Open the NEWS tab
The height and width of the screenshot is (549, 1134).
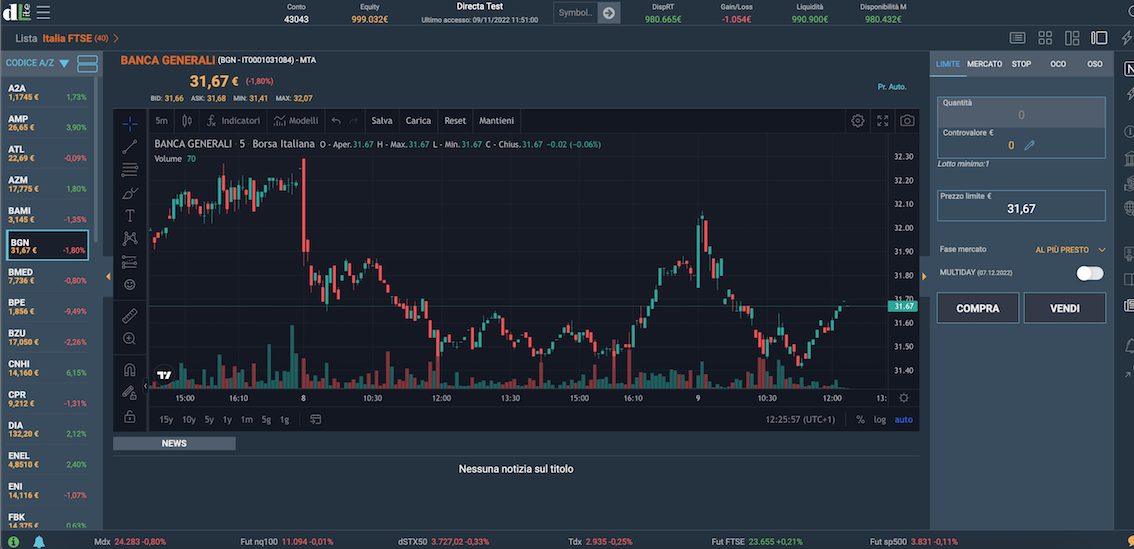tap(174, 443)
